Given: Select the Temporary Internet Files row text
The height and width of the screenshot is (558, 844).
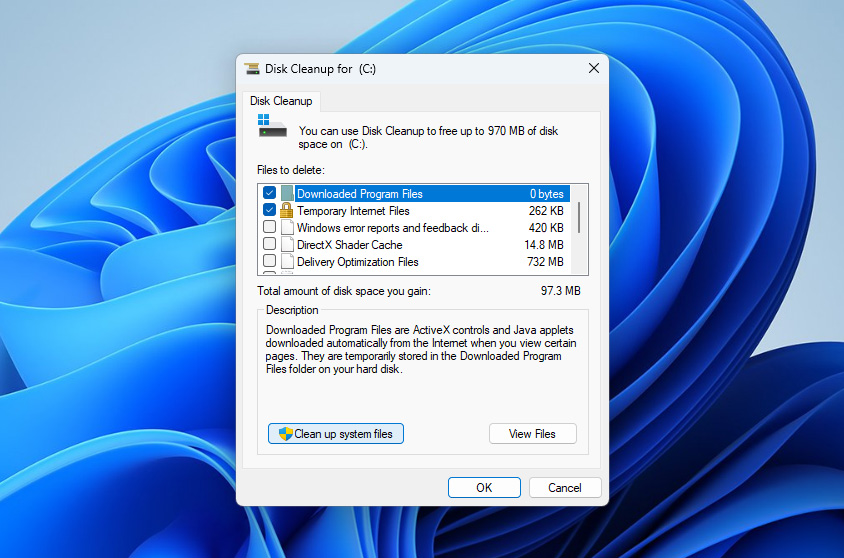Looking at the screenshot, I should point(353,211).
